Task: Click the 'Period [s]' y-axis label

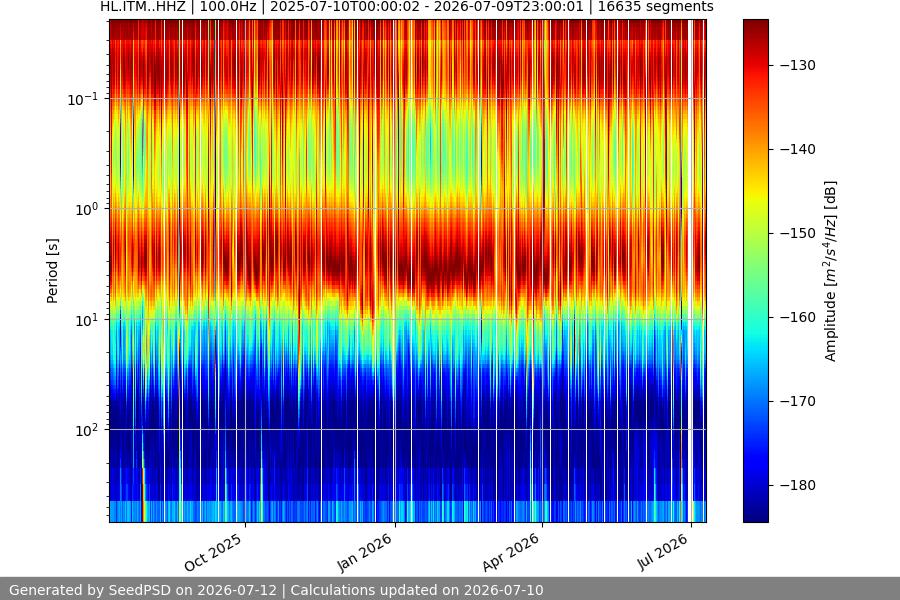Action: pos(52,271)
